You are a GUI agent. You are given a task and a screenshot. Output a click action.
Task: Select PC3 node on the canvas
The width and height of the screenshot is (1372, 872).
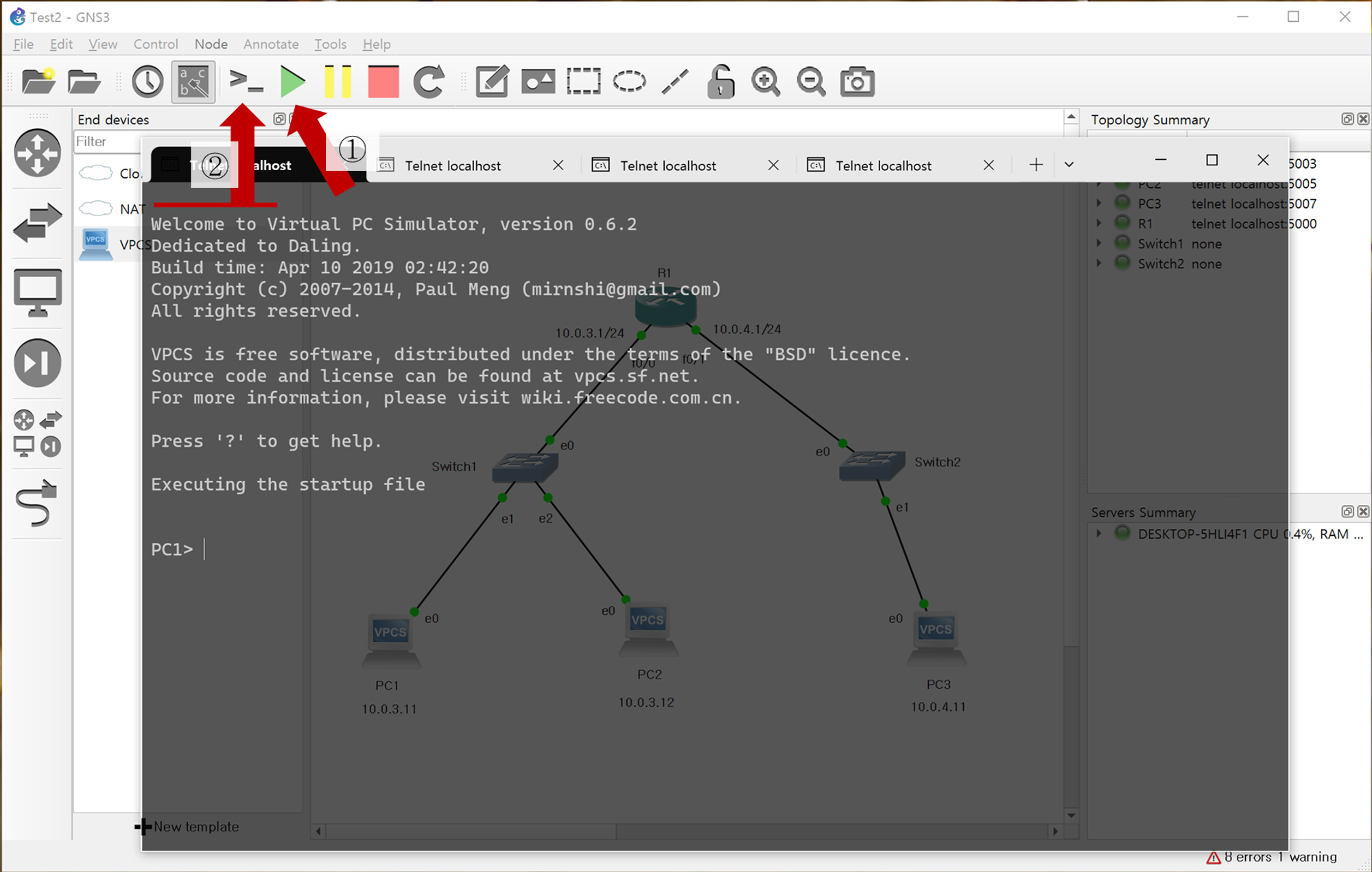[x=936, y=639]
